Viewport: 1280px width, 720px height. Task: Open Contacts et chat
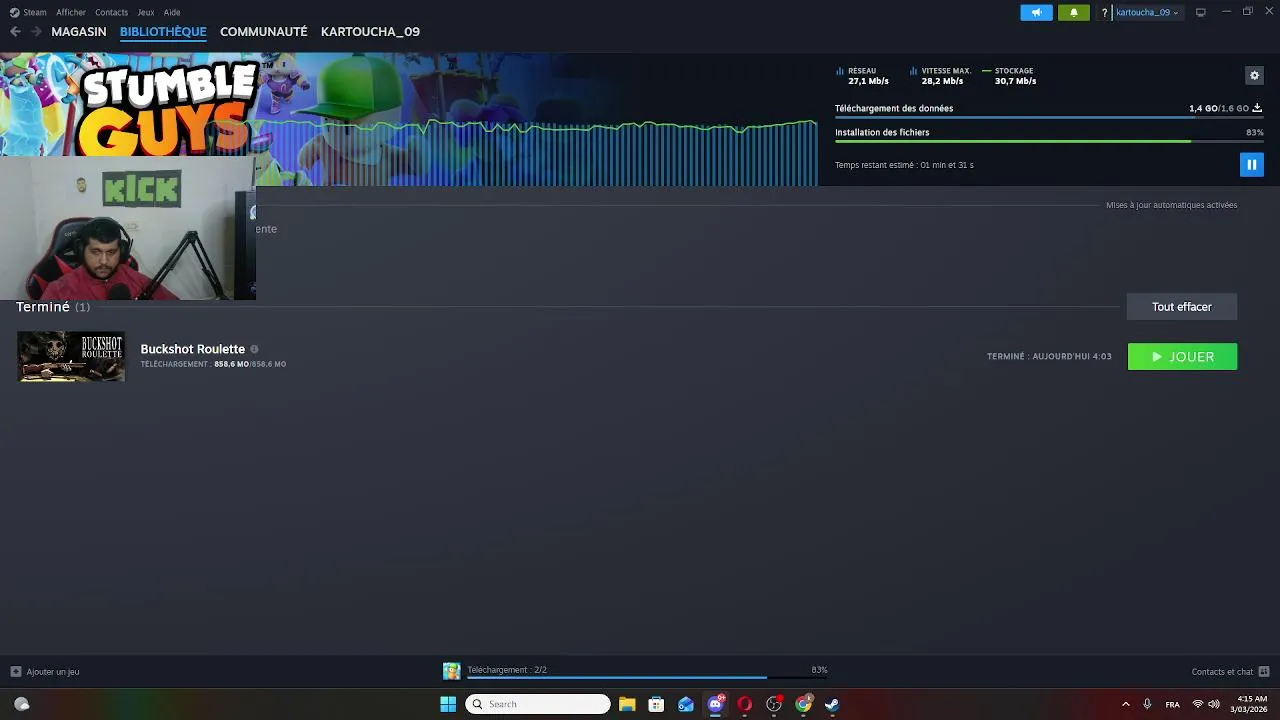(1222, 672)
